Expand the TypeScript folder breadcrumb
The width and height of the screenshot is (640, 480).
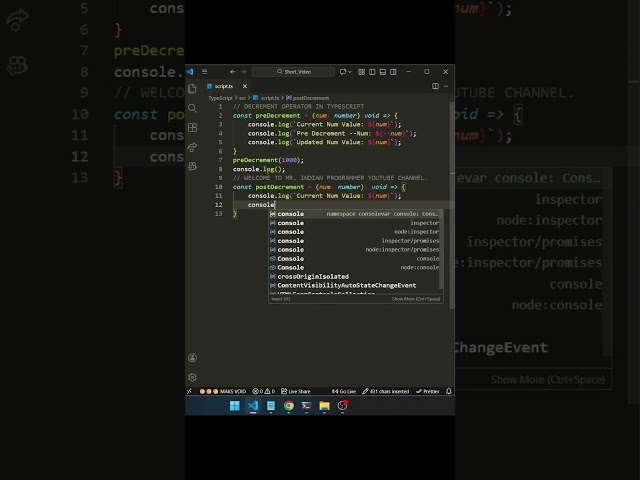[220, 98]
